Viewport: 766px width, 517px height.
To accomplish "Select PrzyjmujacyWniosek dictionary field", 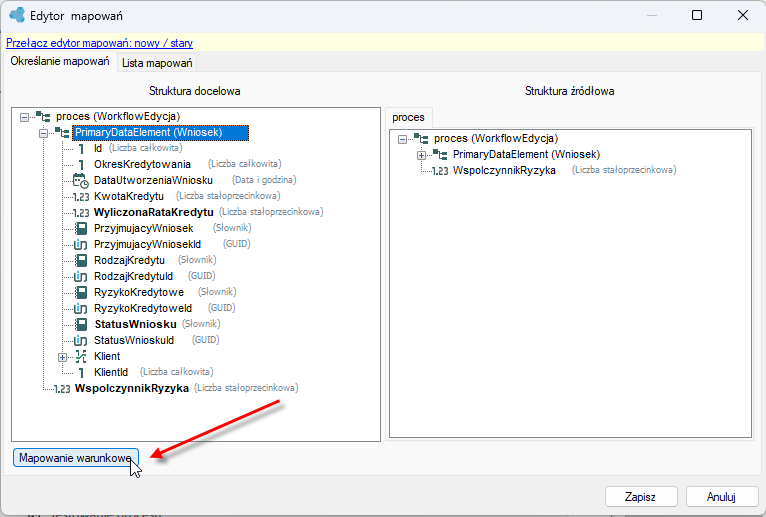I will [144, 228].
